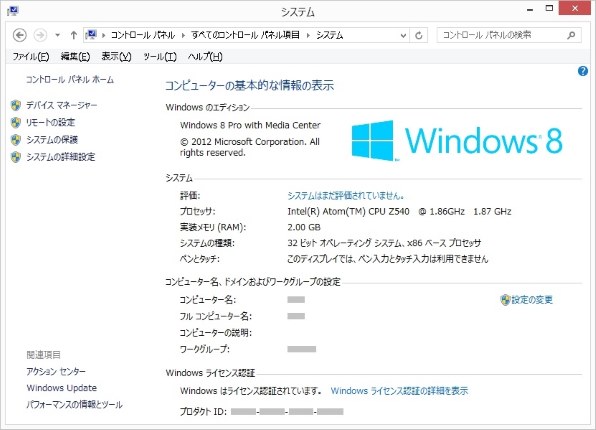Click the Windows 8 logo
This screenshot has width=596, height=430.
(x=457, y=141)
